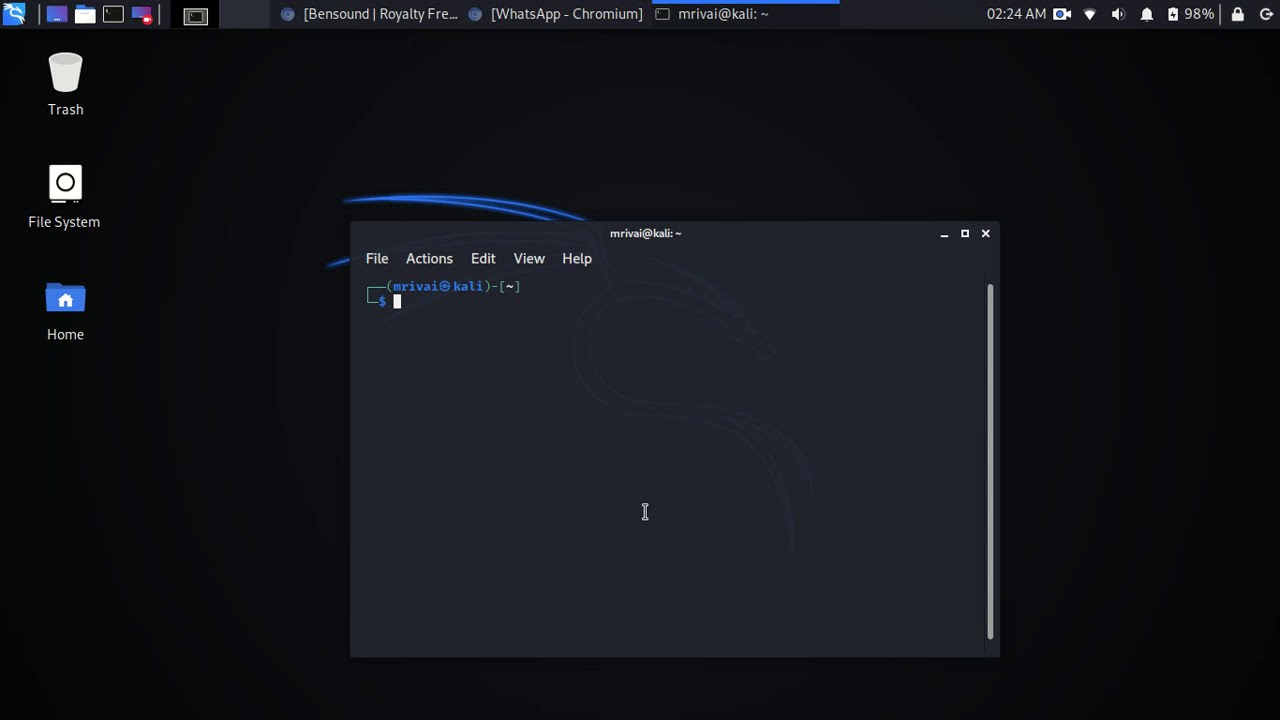
Task: Select mrivai@kali taskbar window button
Action: 745,14
